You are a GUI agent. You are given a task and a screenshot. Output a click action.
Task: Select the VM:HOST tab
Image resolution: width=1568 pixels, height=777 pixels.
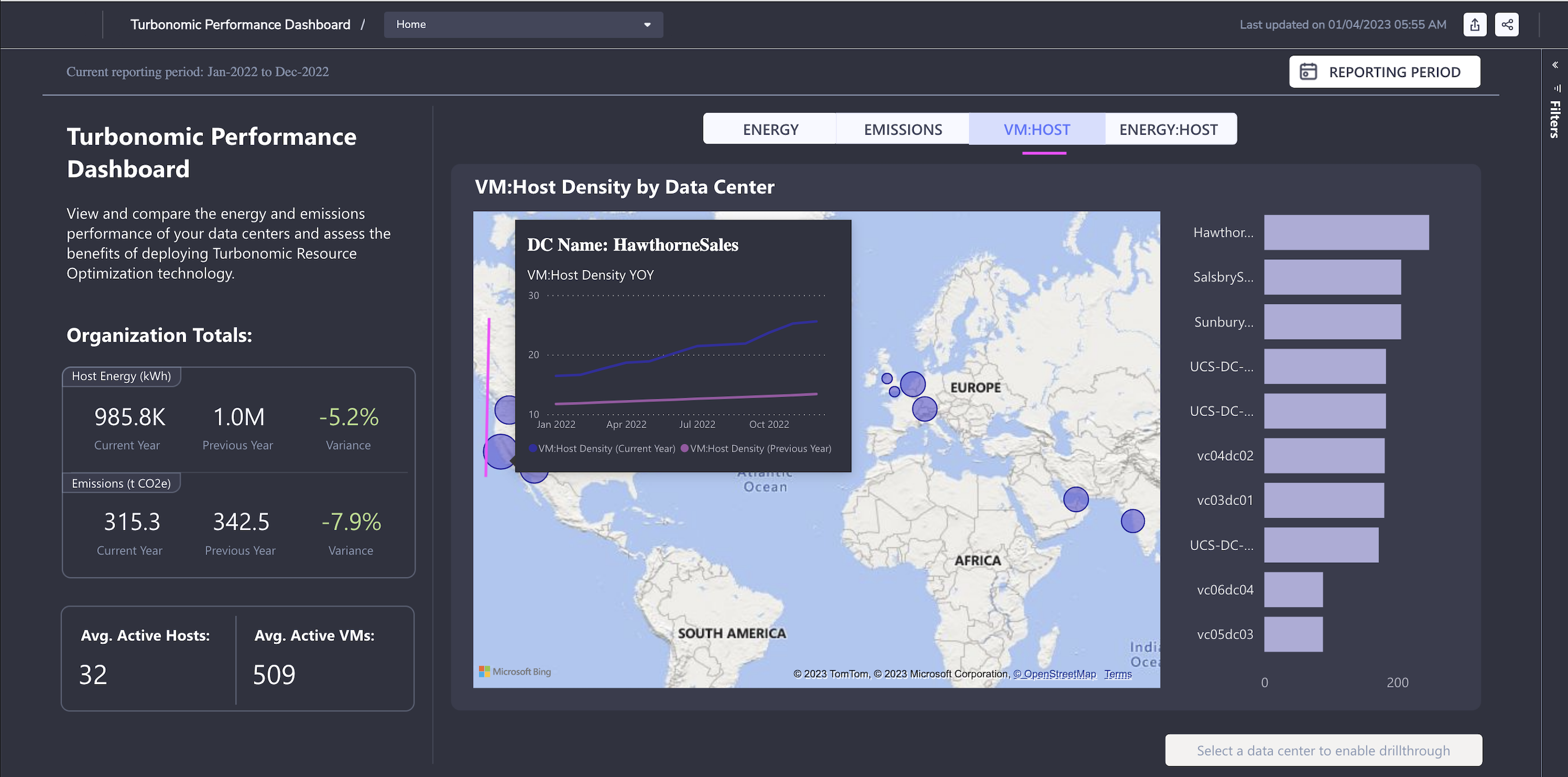point(1037,129)
